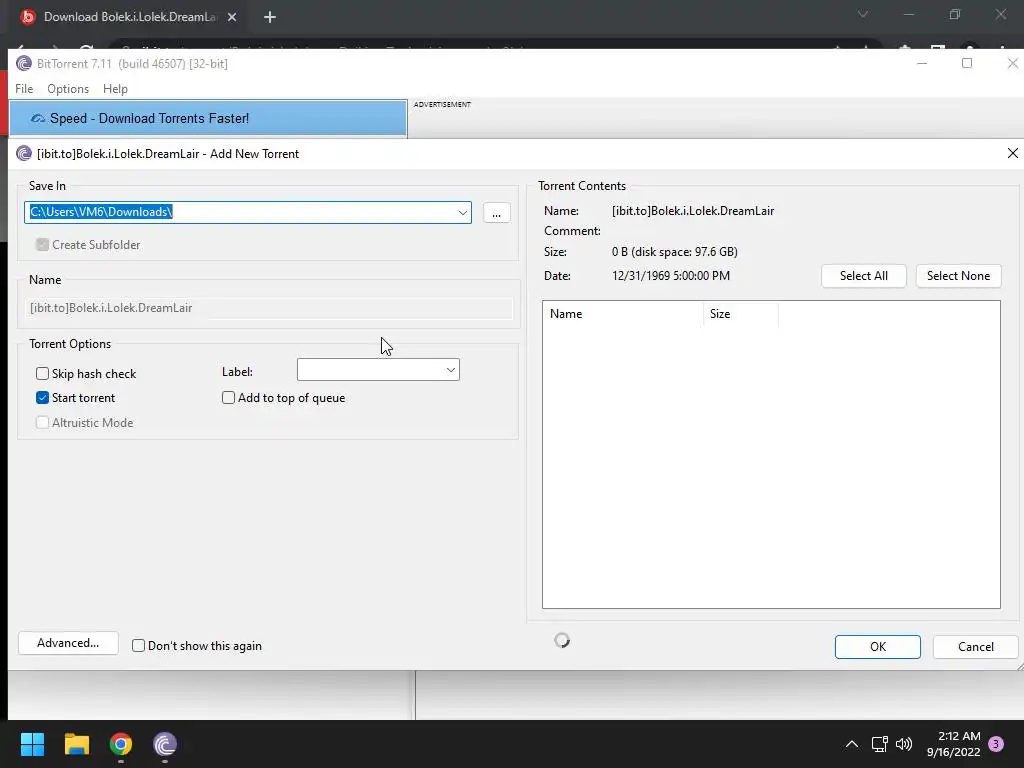The image size is (1024, 768).
Task: Toggle Skip hash check checkbox
Action: tap(42, 374)
